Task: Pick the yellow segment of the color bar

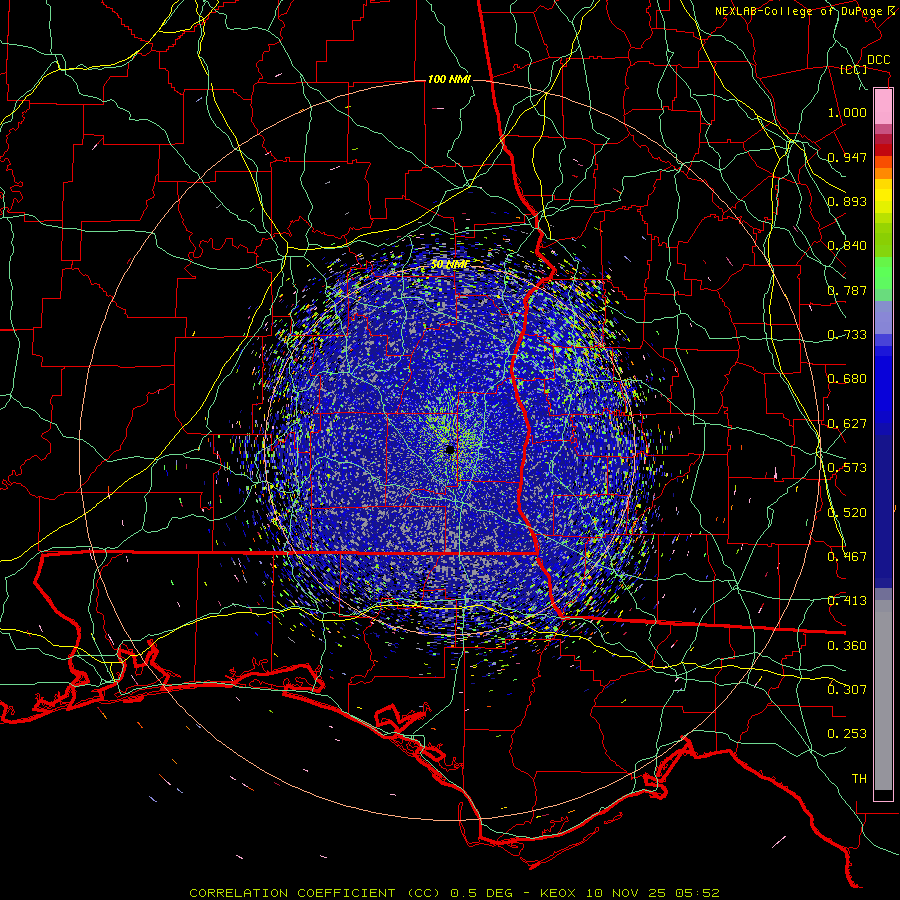Action: (x=883, y=196)
